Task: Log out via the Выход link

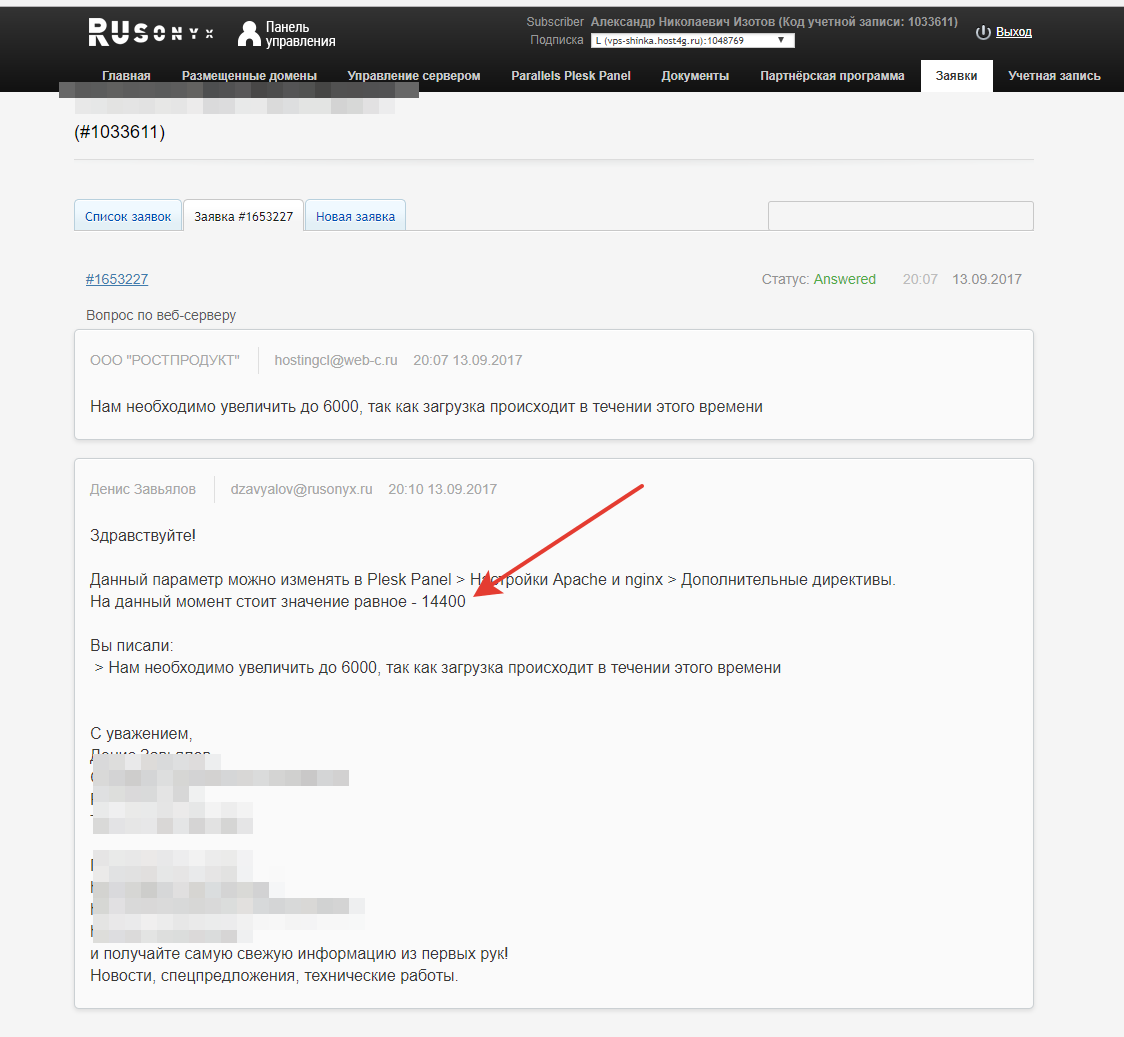Action: click(x=1014, y=32)
